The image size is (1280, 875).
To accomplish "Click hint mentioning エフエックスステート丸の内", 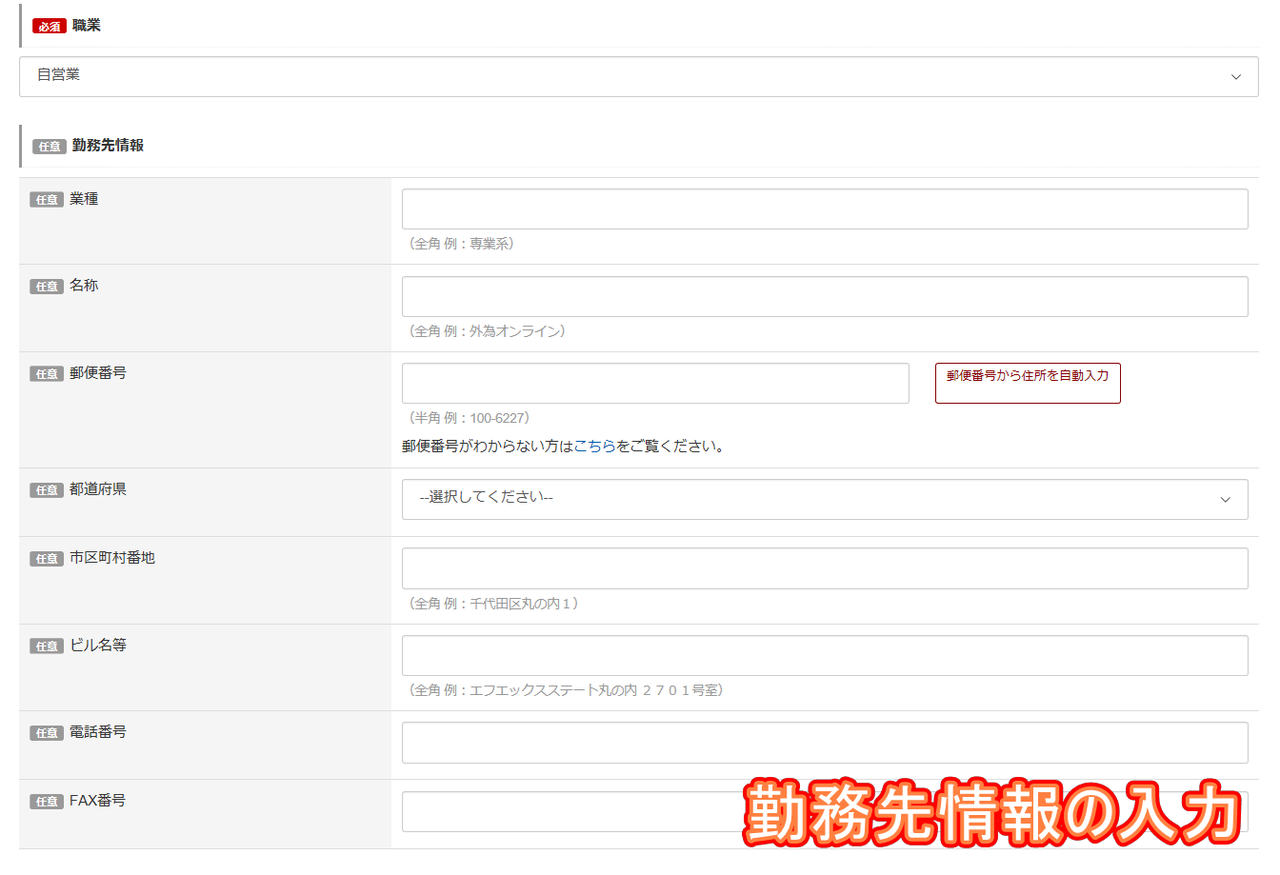I will coord(566,690).
